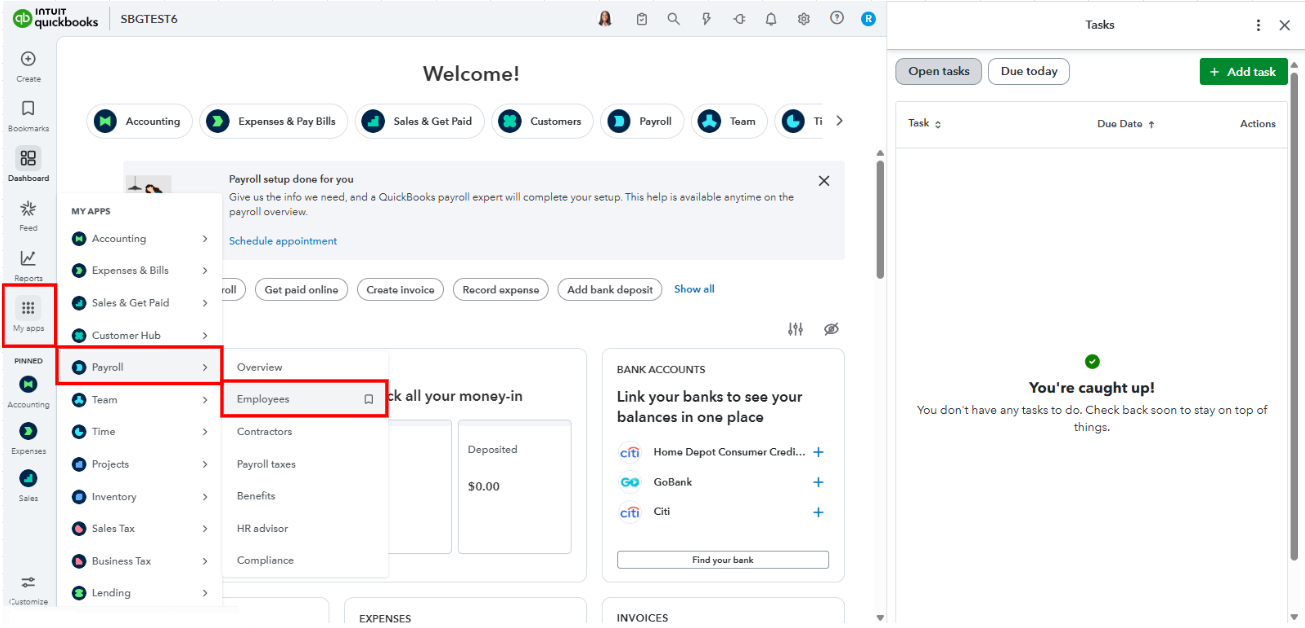Open the help question mark icon
Image resolution: width=1305 pixels, height=628 pixels.
pos(837,18)
